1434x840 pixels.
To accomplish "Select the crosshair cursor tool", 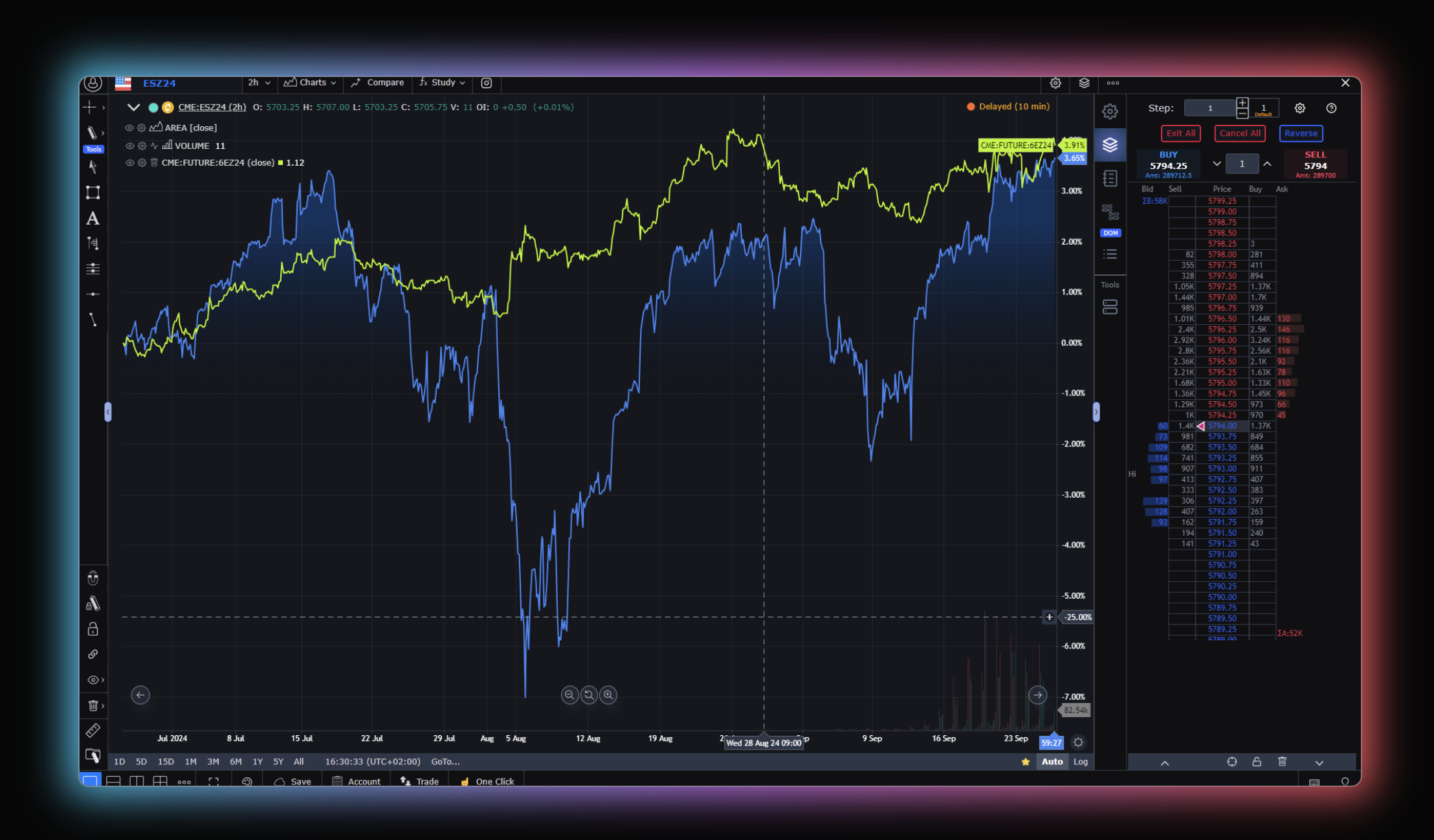I will click(92, 107).
